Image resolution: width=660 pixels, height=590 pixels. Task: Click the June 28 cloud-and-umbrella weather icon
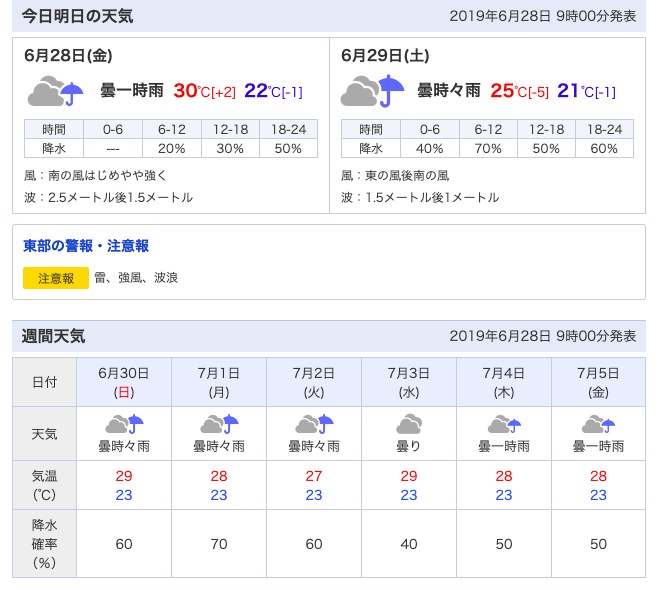[56, 90]
